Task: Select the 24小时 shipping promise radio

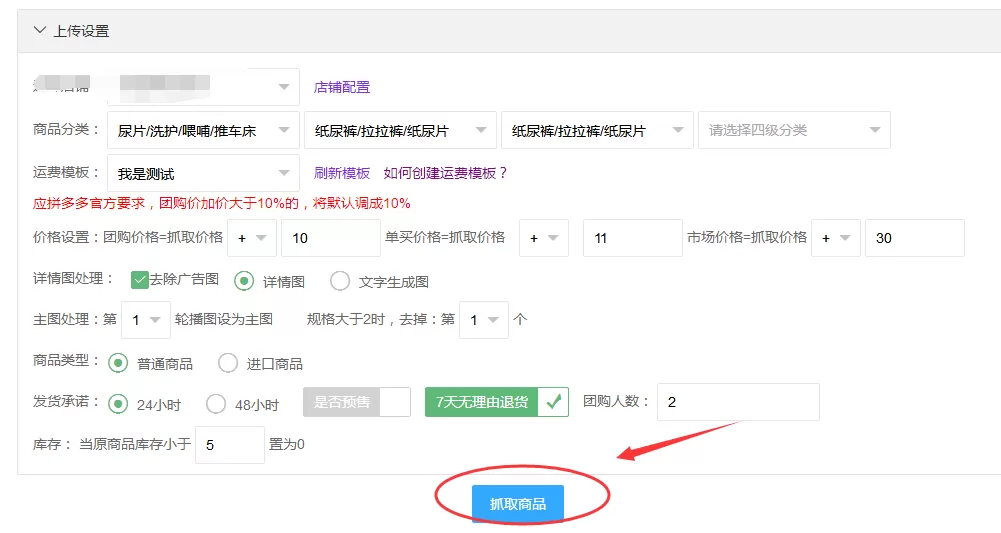Action: click(117, 404)
